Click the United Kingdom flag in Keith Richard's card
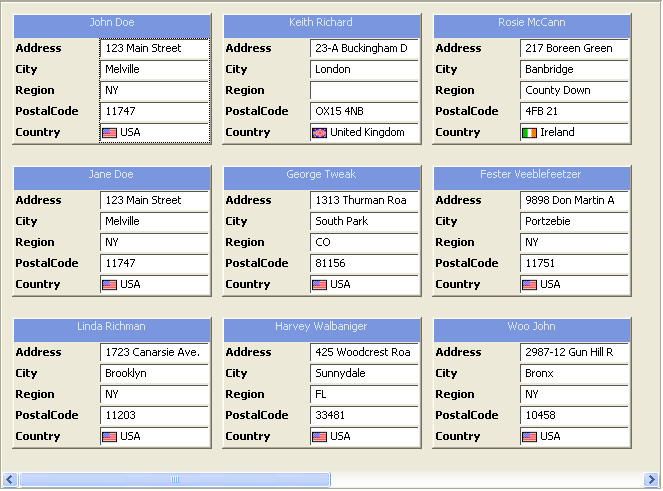Screen dimensions: 663x491 click(320, 133)
